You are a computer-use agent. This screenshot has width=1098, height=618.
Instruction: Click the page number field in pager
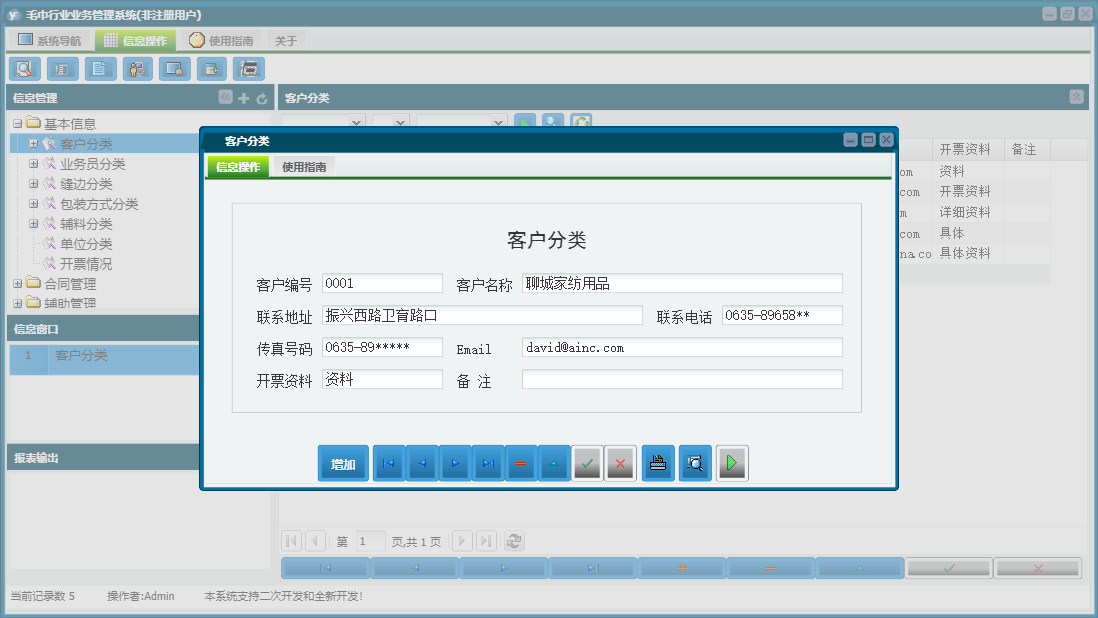click(370, 541)
